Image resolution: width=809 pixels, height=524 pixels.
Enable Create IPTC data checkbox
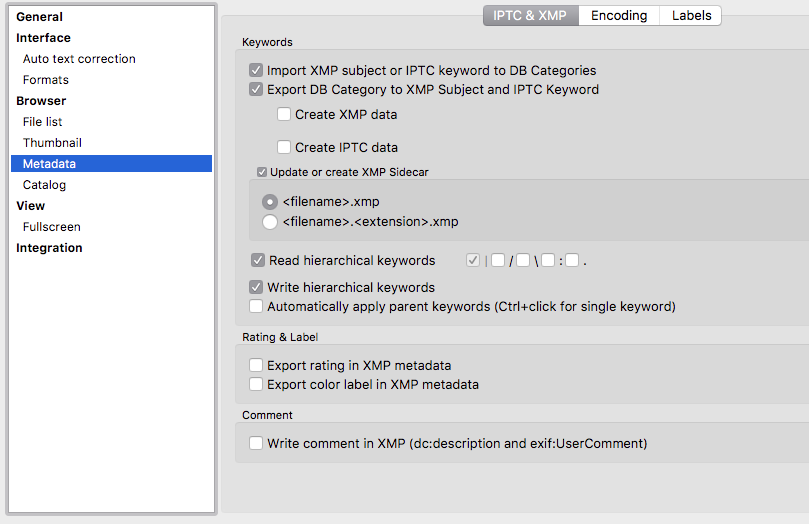(x=285, y=147)
